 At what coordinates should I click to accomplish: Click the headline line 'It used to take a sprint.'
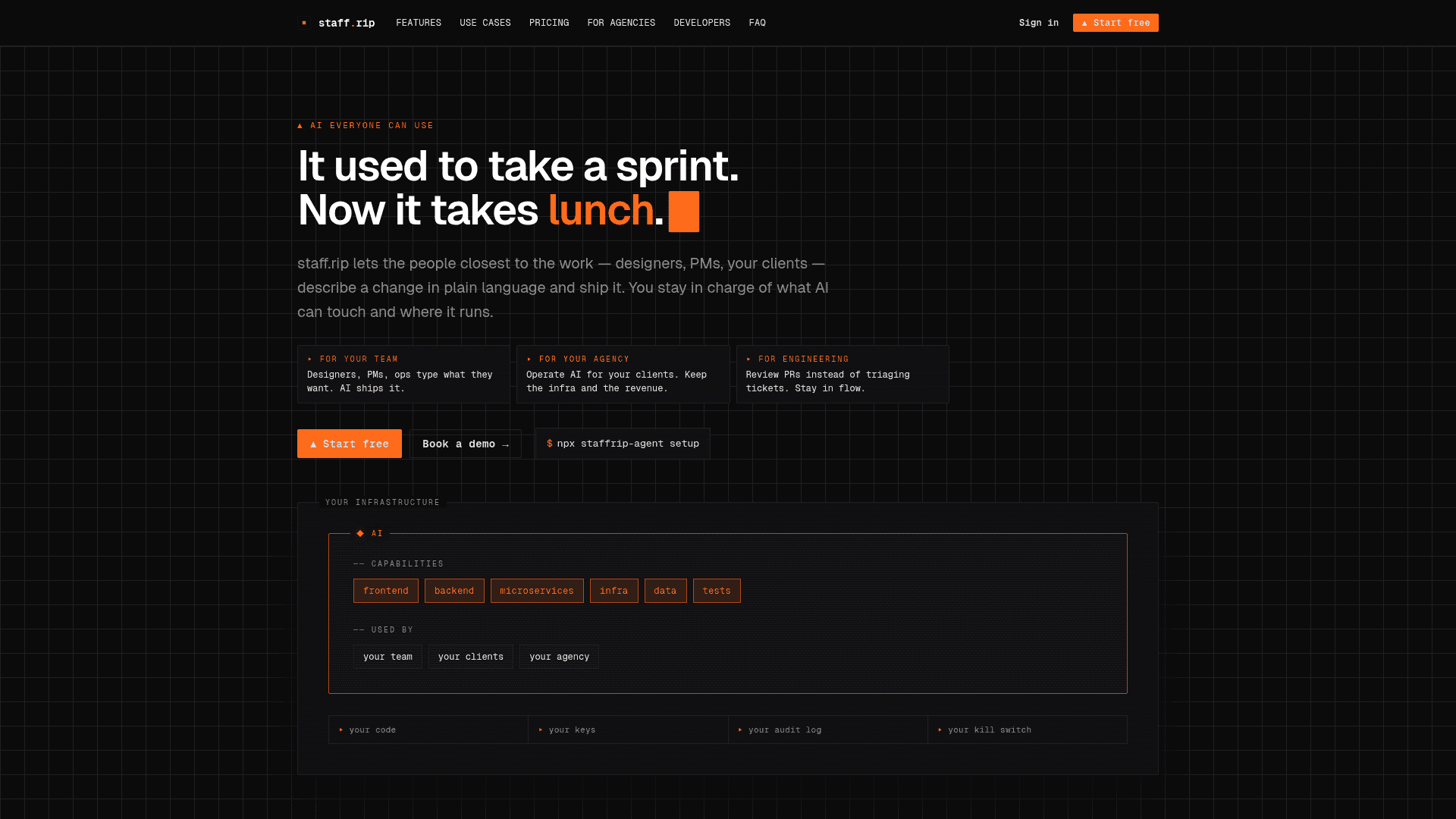coord(518,166)
